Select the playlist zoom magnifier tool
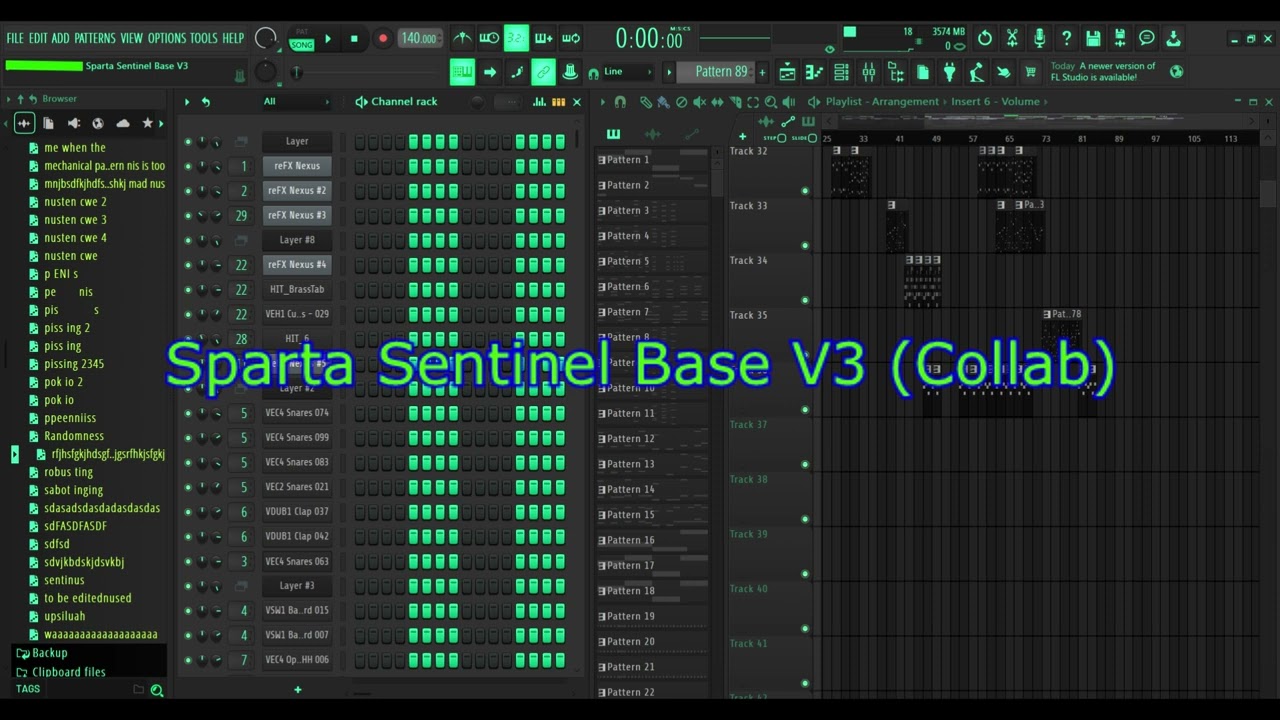This screenshot has height=720, width=1280. coord(771,102)
